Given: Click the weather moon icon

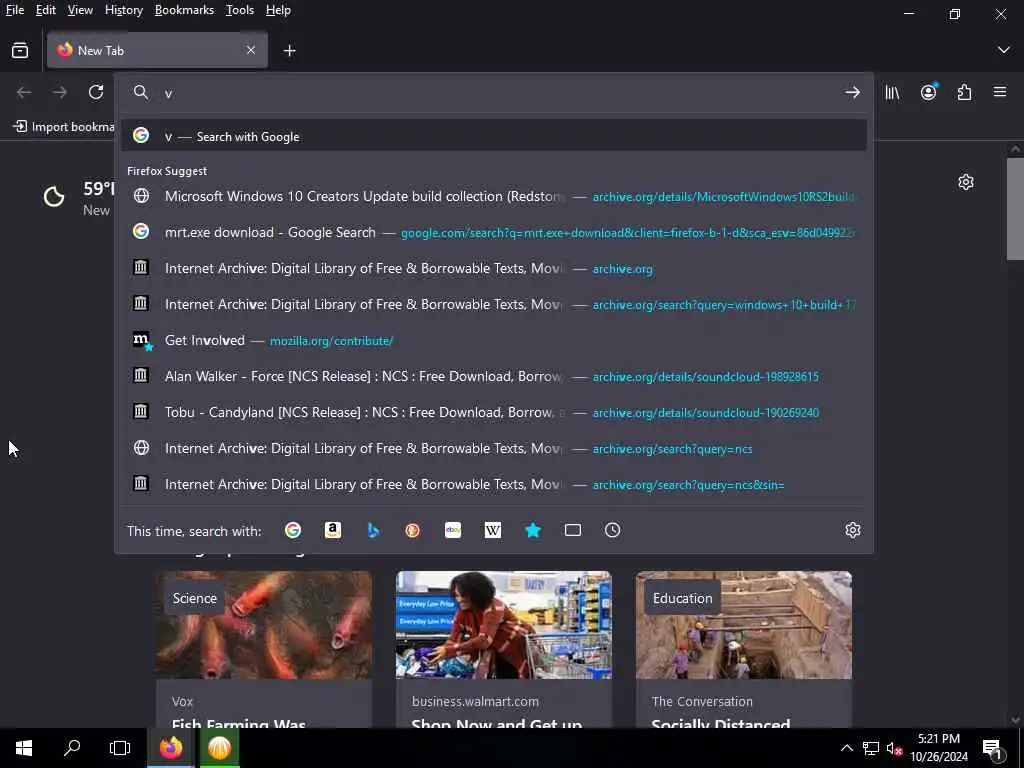Looking at the screenshot, I should [x=54, y=197].
